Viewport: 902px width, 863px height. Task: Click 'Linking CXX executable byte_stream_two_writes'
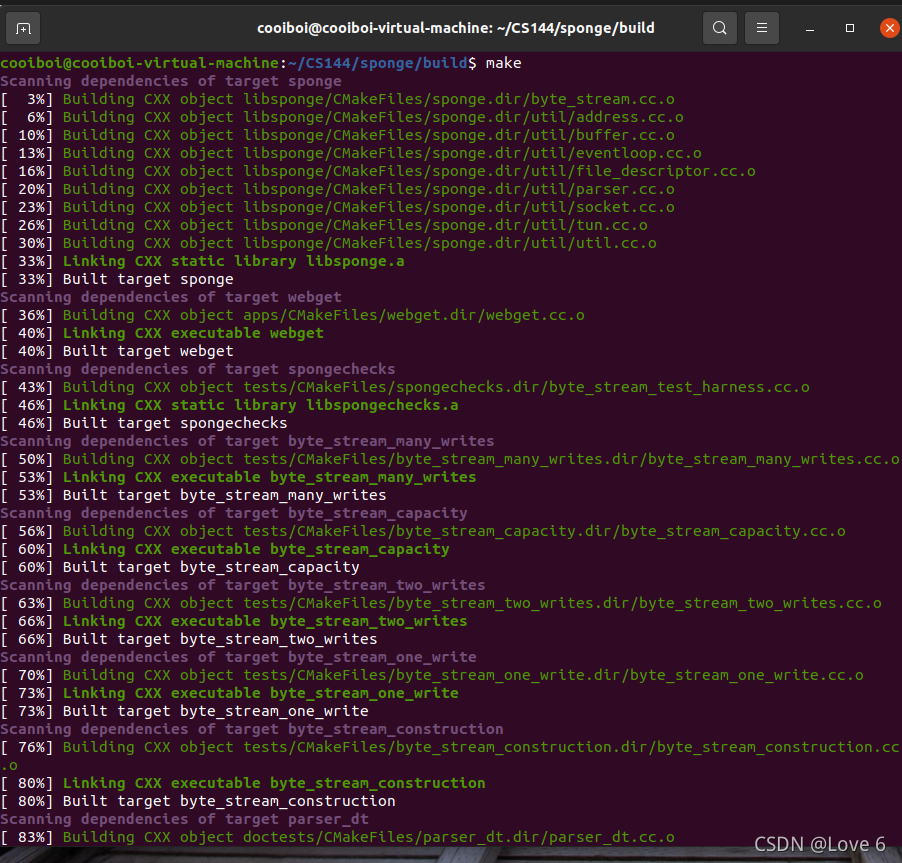(265, 621)
